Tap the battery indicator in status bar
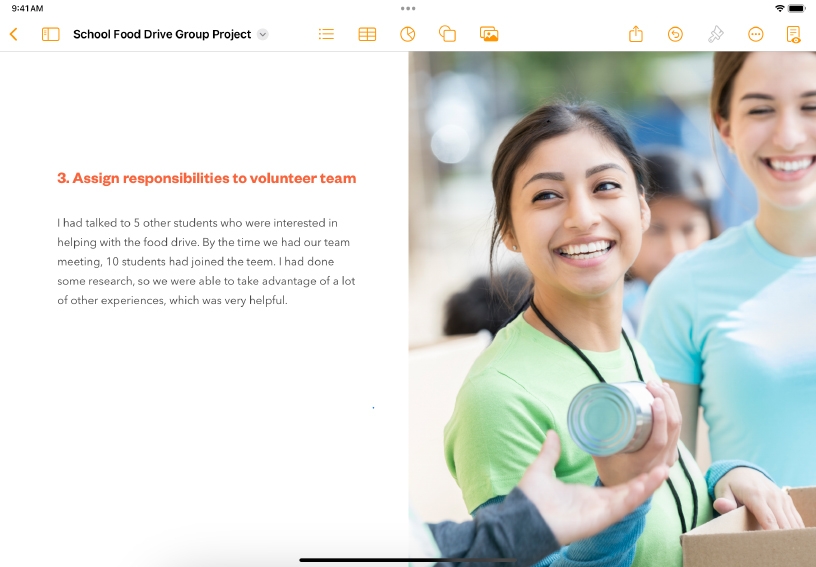The width and height of the screenshot is (816, 567). (x=797, y=8)
